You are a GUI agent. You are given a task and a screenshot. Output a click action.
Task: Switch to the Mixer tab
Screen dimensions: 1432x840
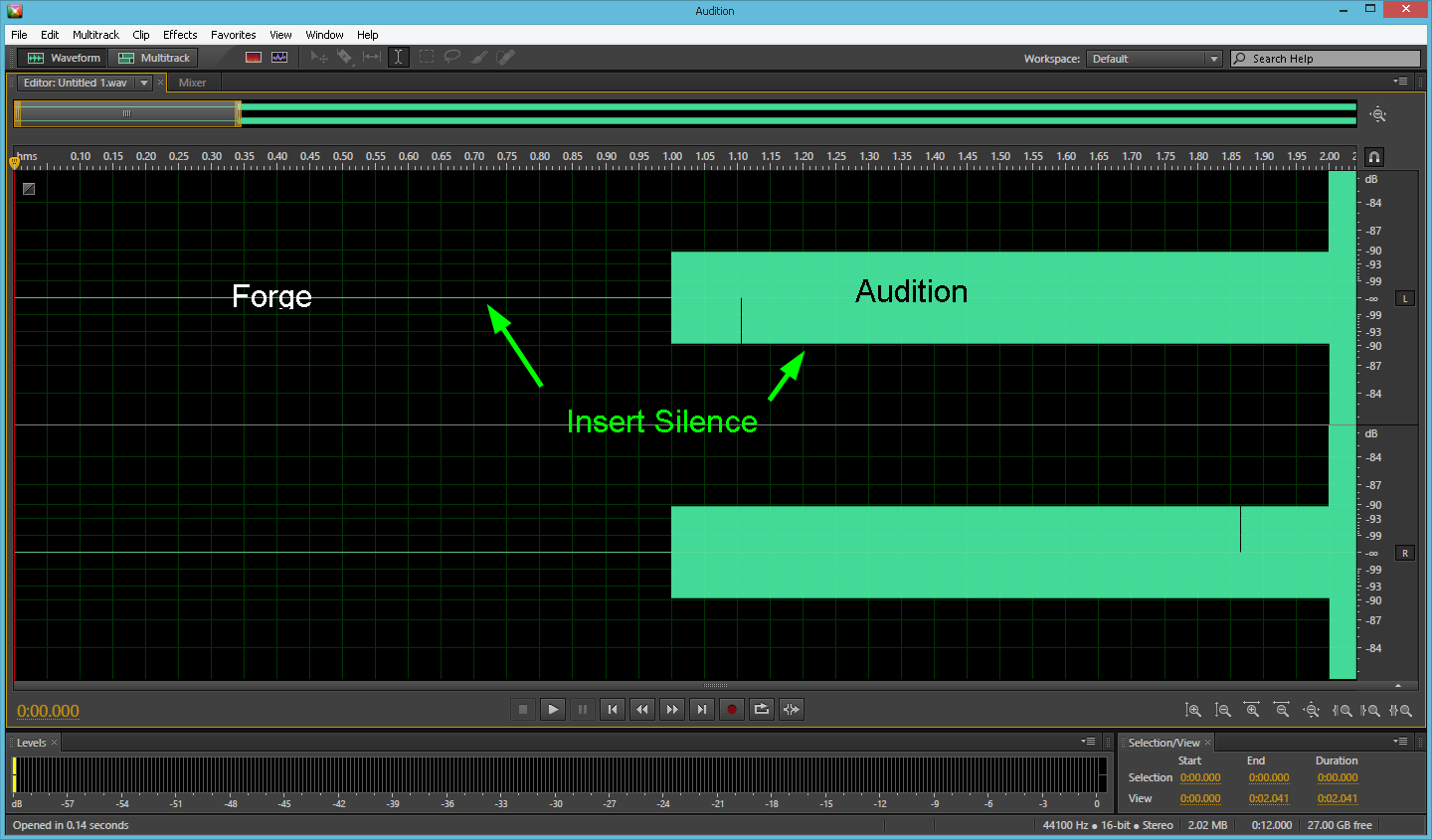[x=192, y=84]
